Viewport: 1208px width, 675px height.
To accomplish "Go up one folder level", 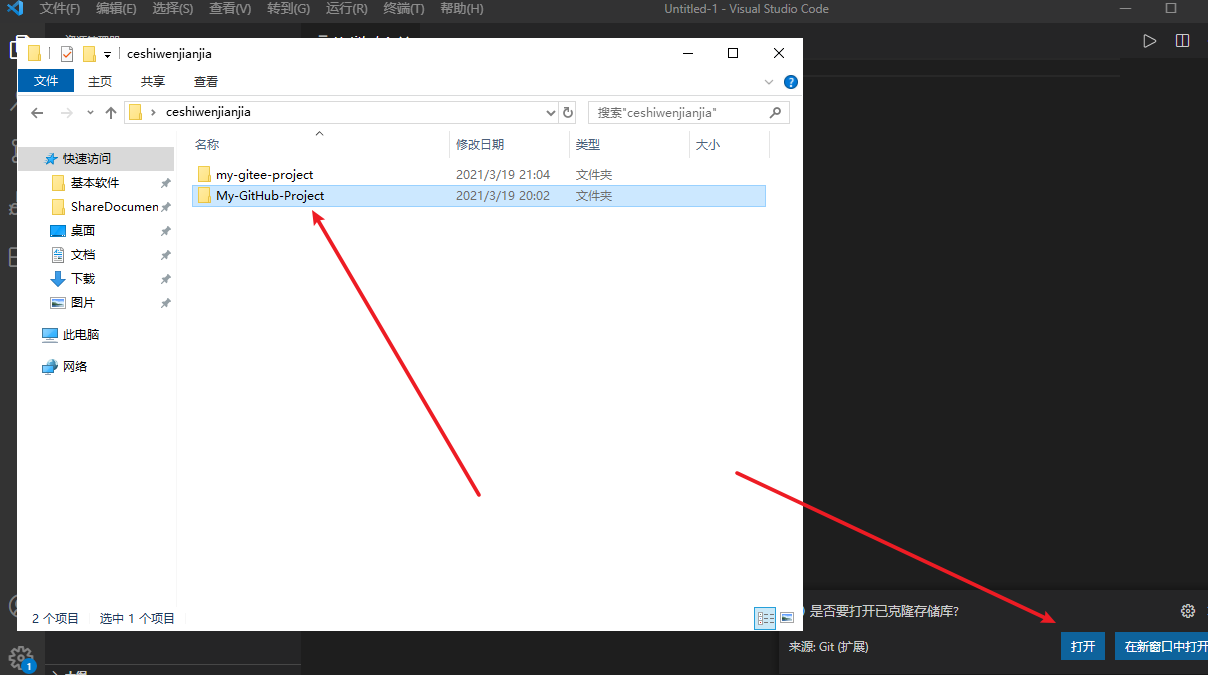I will 111,113.
